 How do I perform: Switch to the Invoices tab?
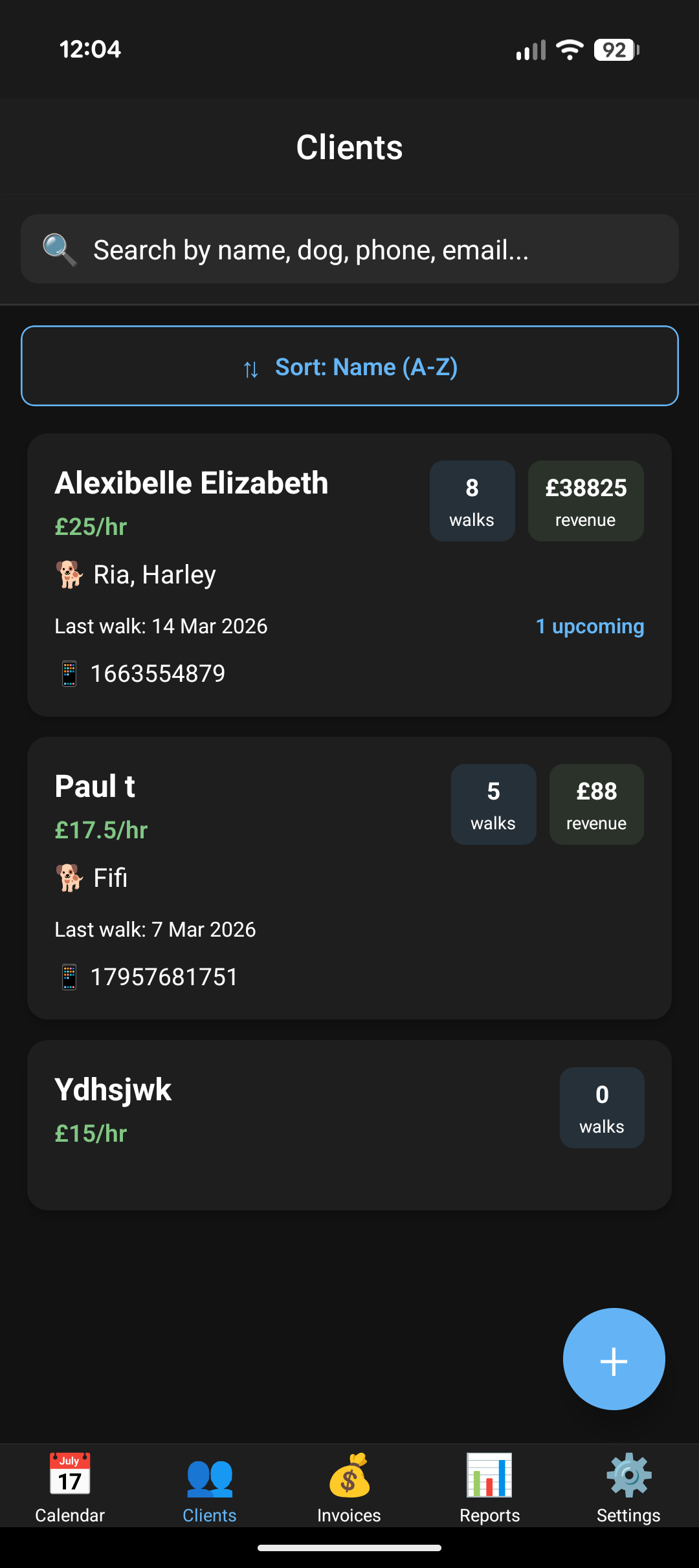point(349,1488)
